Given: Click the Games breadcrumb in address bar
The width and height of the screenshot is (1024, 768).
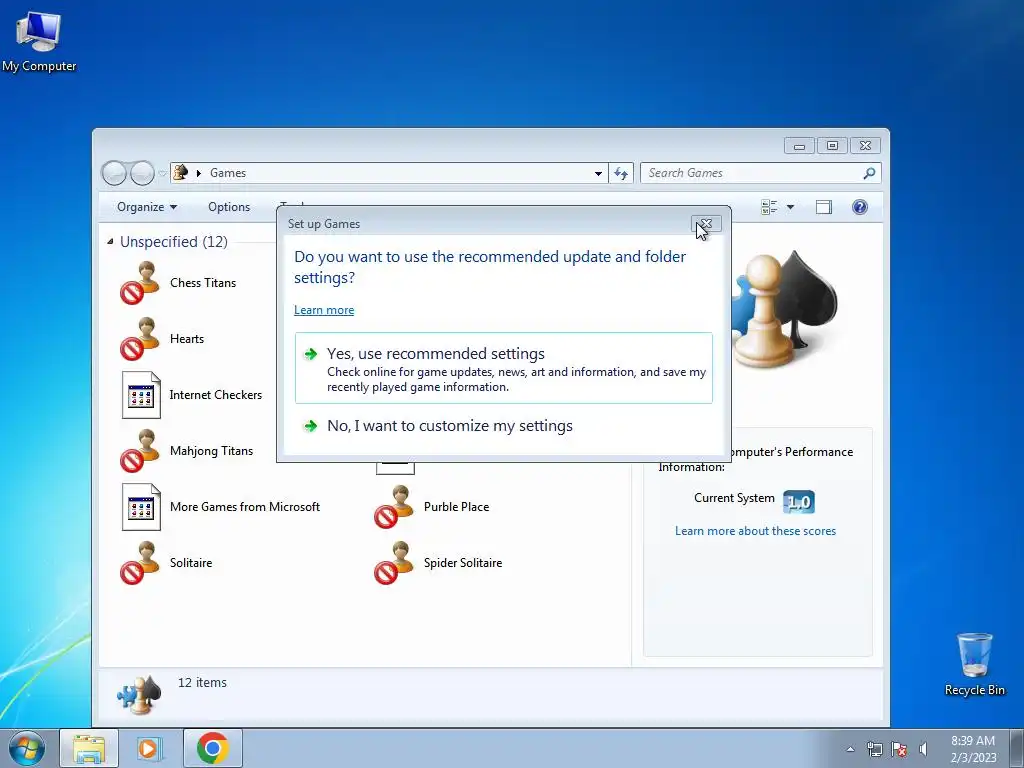Looking at the screenshot, I should tap(228, 173).
